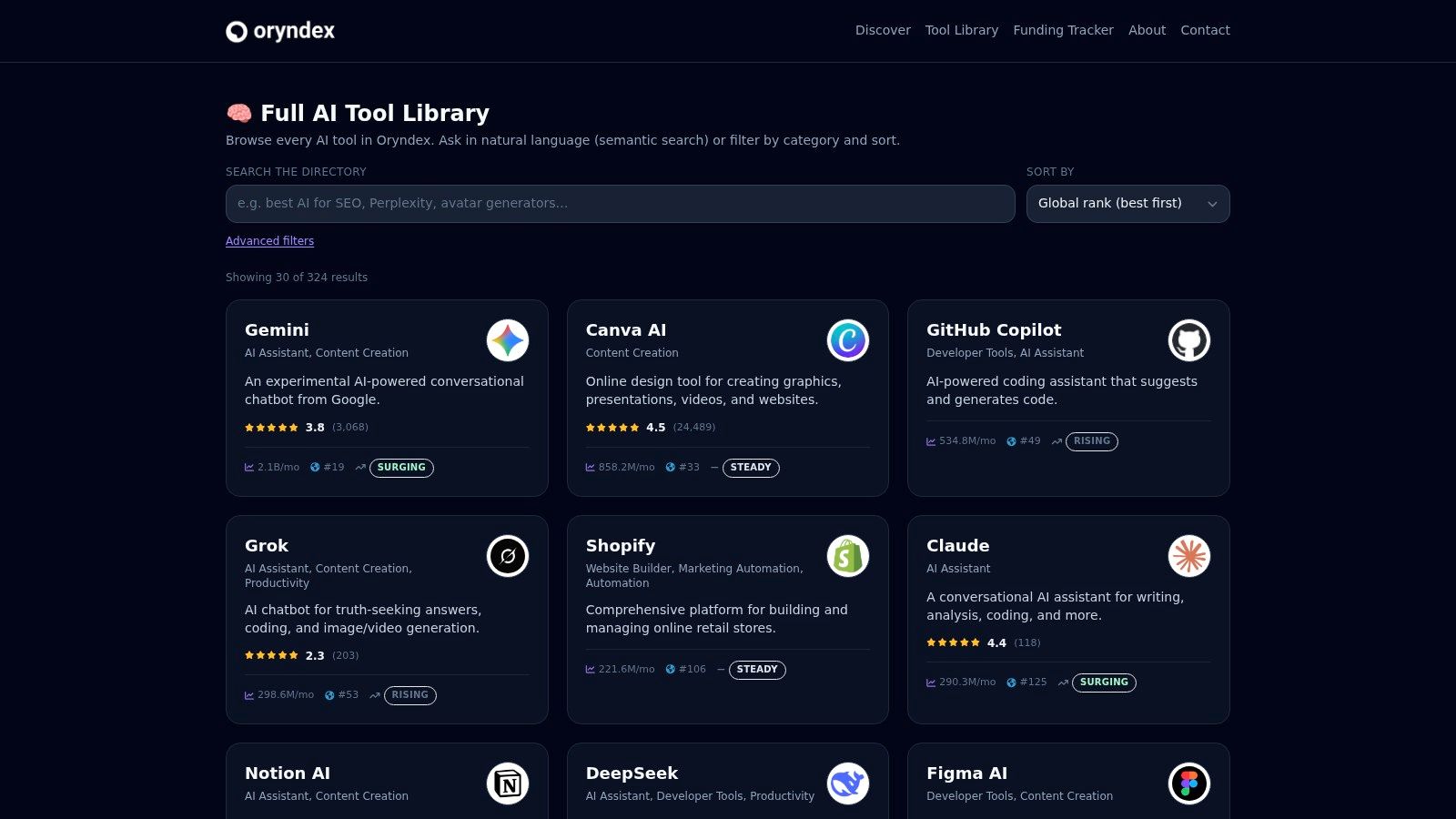The width and height of the screenshot is (1456, 819).
Task: Open the Sort By dropdown
Action: [1128, 204]
